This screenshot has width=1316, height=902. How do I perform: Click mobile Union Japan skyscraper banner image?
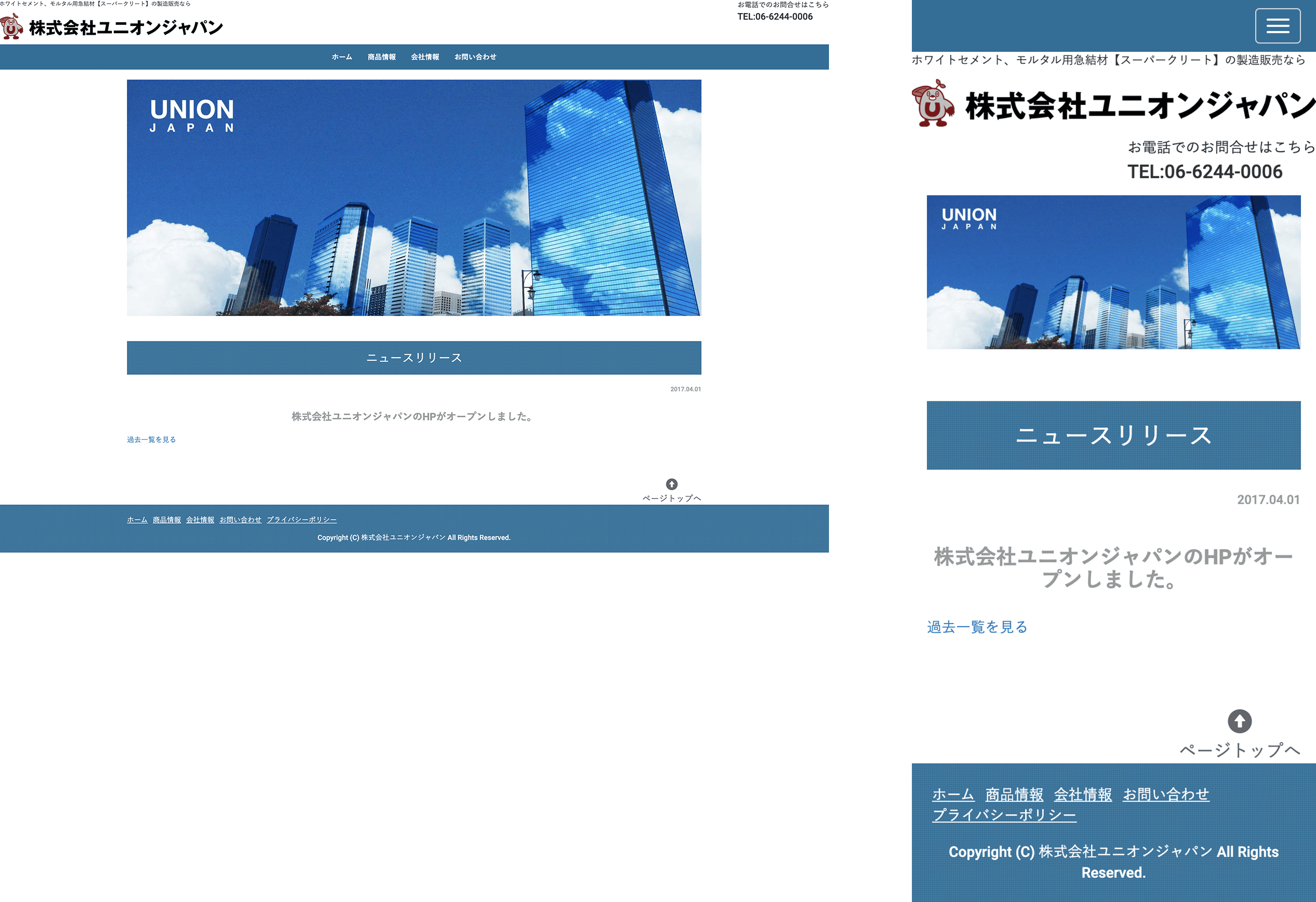[1113, 272]
